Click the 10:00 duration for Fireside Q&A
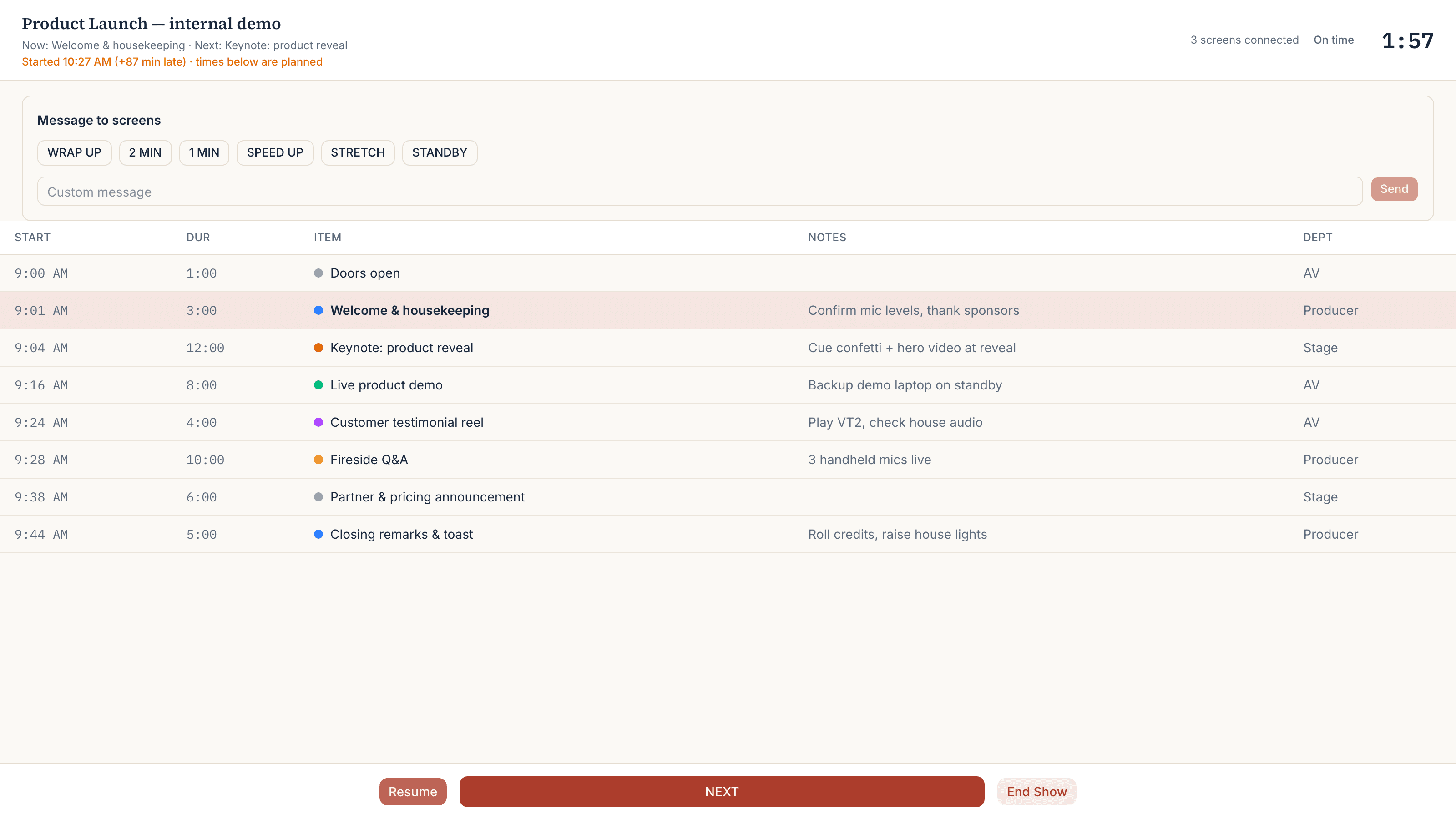The height and width of the screenshot is (819, 1456). tap(205, 460)
